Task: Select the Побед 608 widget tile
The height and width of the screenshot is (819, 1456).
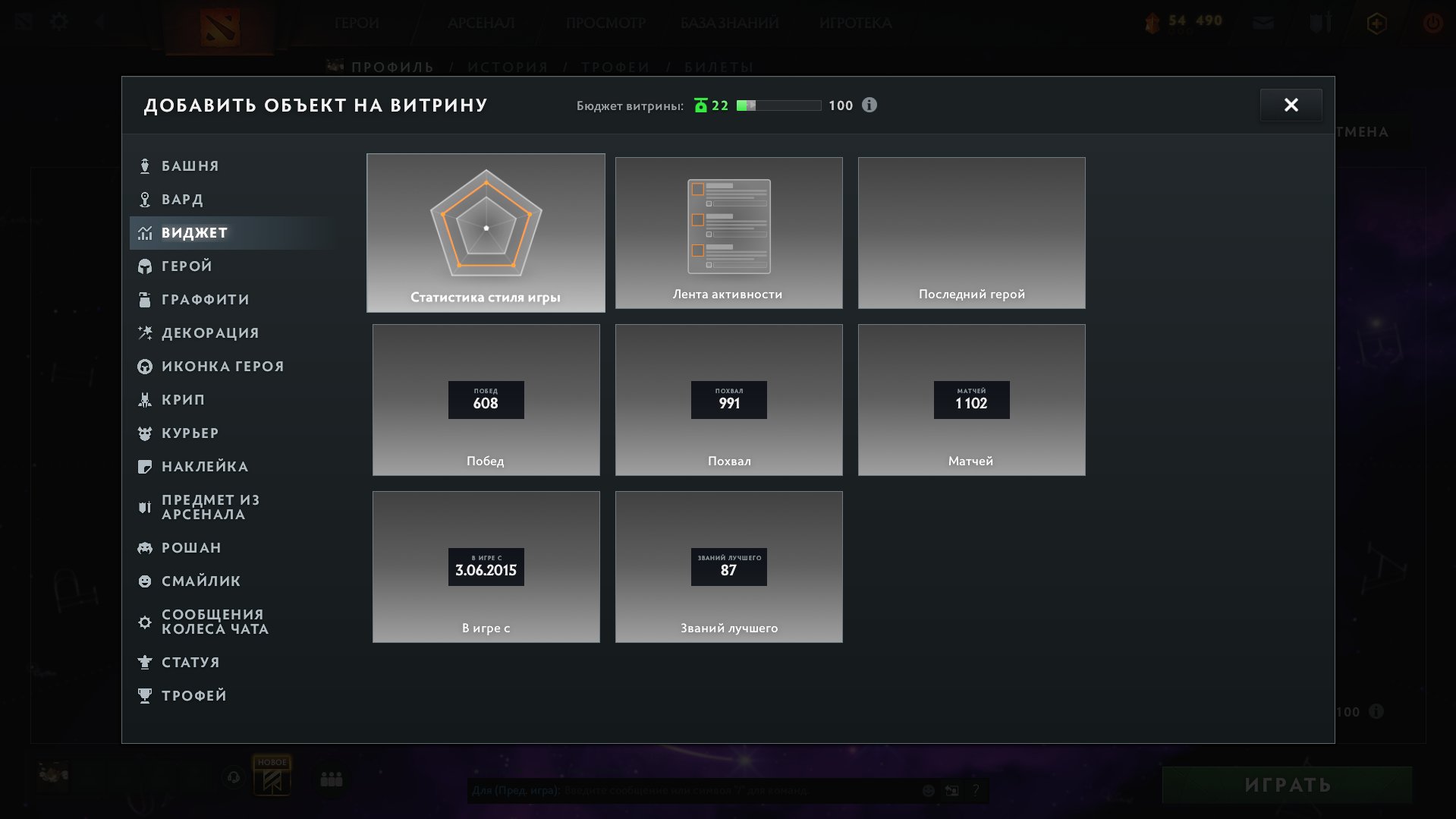Action: [486, 400]
